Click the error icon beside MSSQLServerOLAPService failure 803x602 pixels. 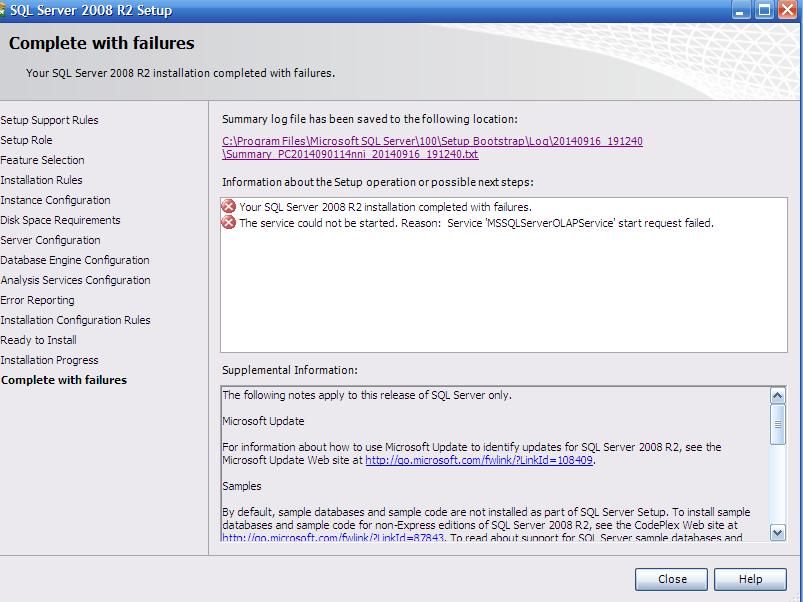pos(228,223)
